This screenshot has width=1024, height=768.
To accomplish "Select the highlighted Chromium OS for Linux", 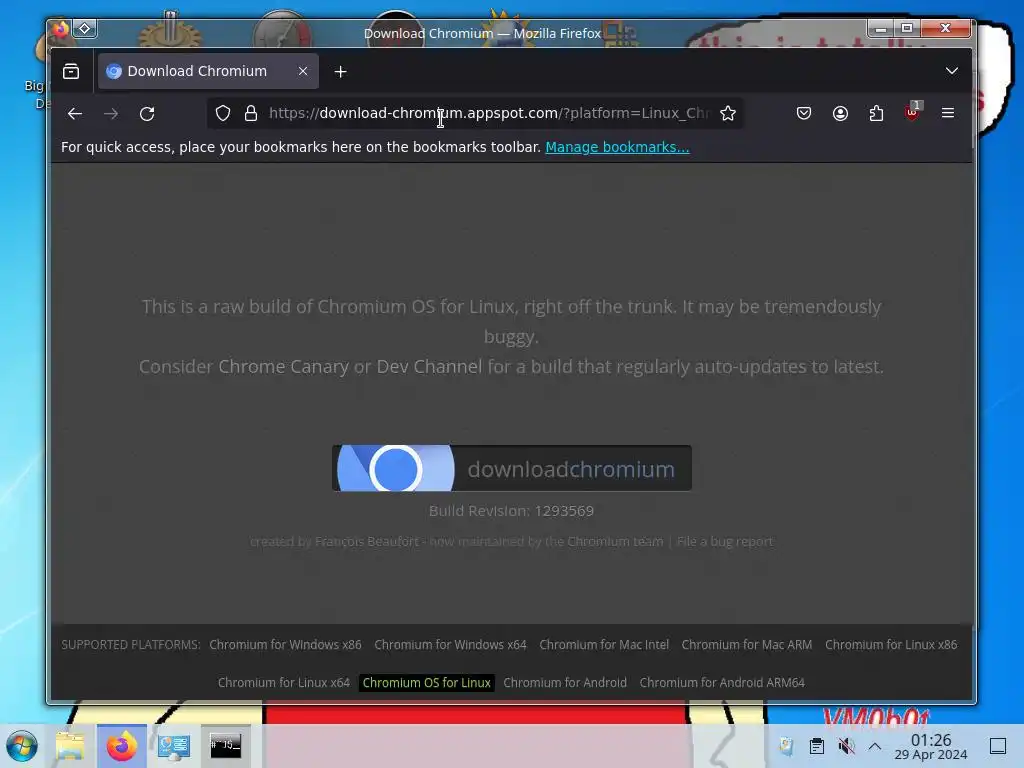I will (426, 682).
